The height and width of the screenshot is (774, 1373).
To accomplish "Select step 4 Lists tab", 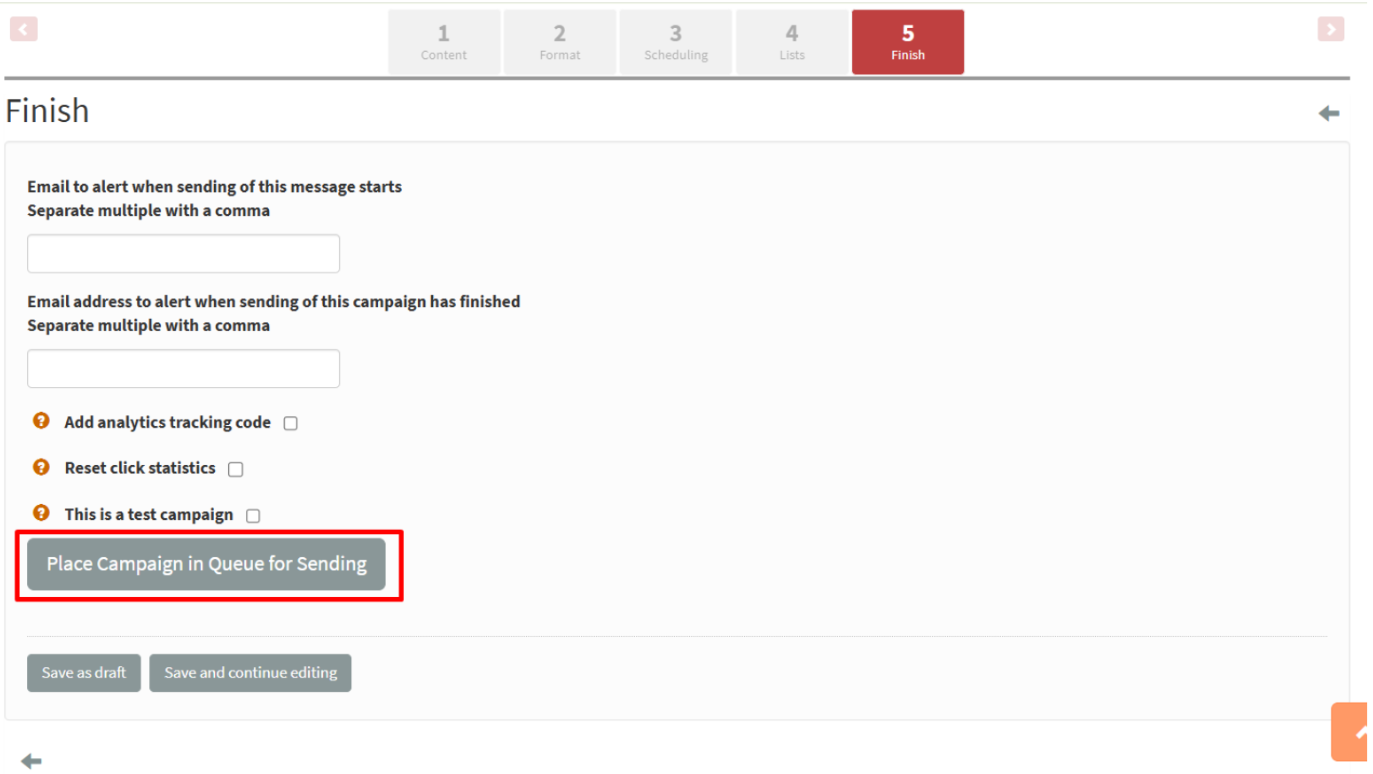I will coord(792,42).
